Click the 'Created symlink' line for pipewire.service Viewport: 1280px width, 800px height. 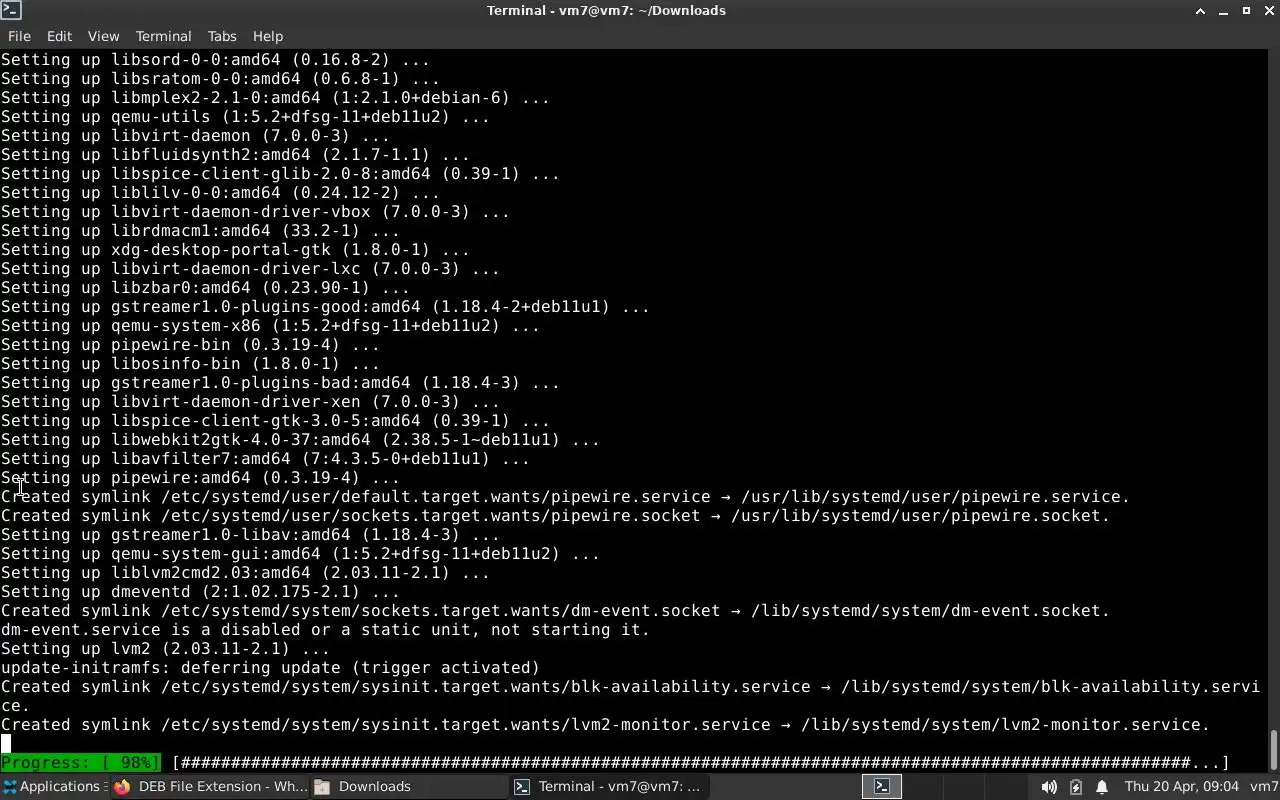pos(565,497)
